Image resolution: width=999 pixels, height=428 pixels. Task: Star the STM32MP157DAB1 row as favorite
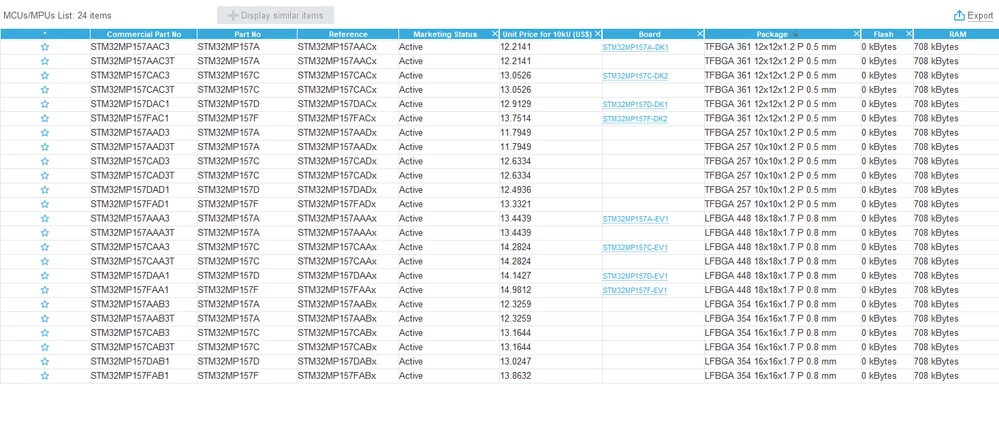click(45, 362)
